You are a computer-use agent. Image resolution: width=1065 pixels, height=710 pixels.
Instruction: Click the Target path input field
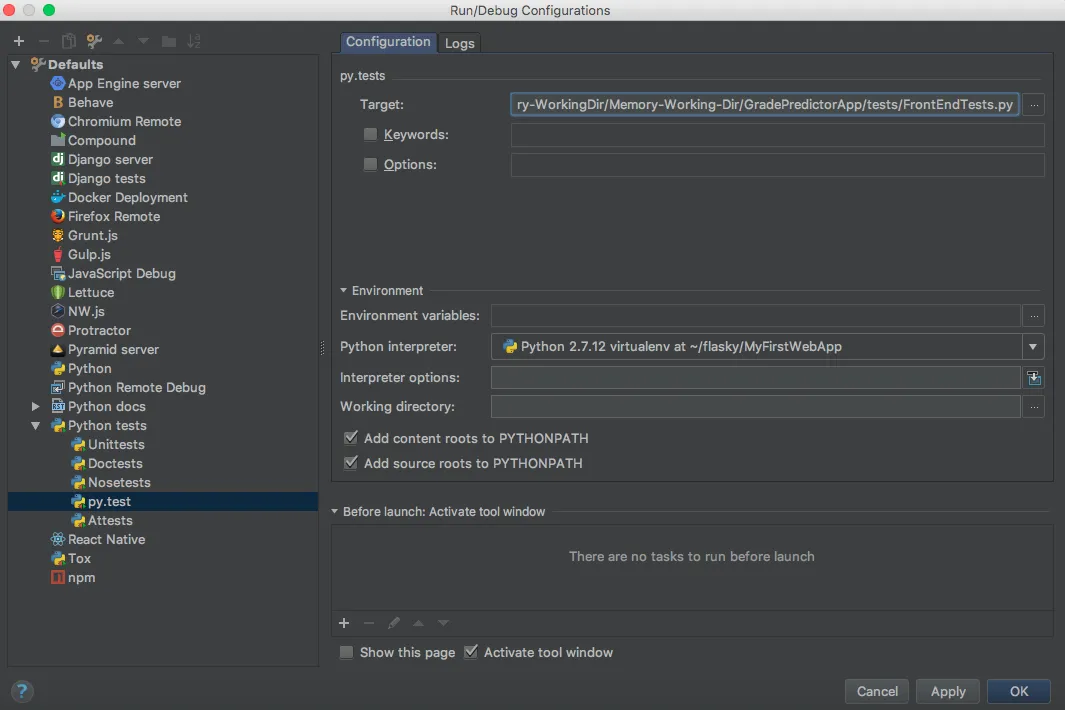[x=764, y=105]
